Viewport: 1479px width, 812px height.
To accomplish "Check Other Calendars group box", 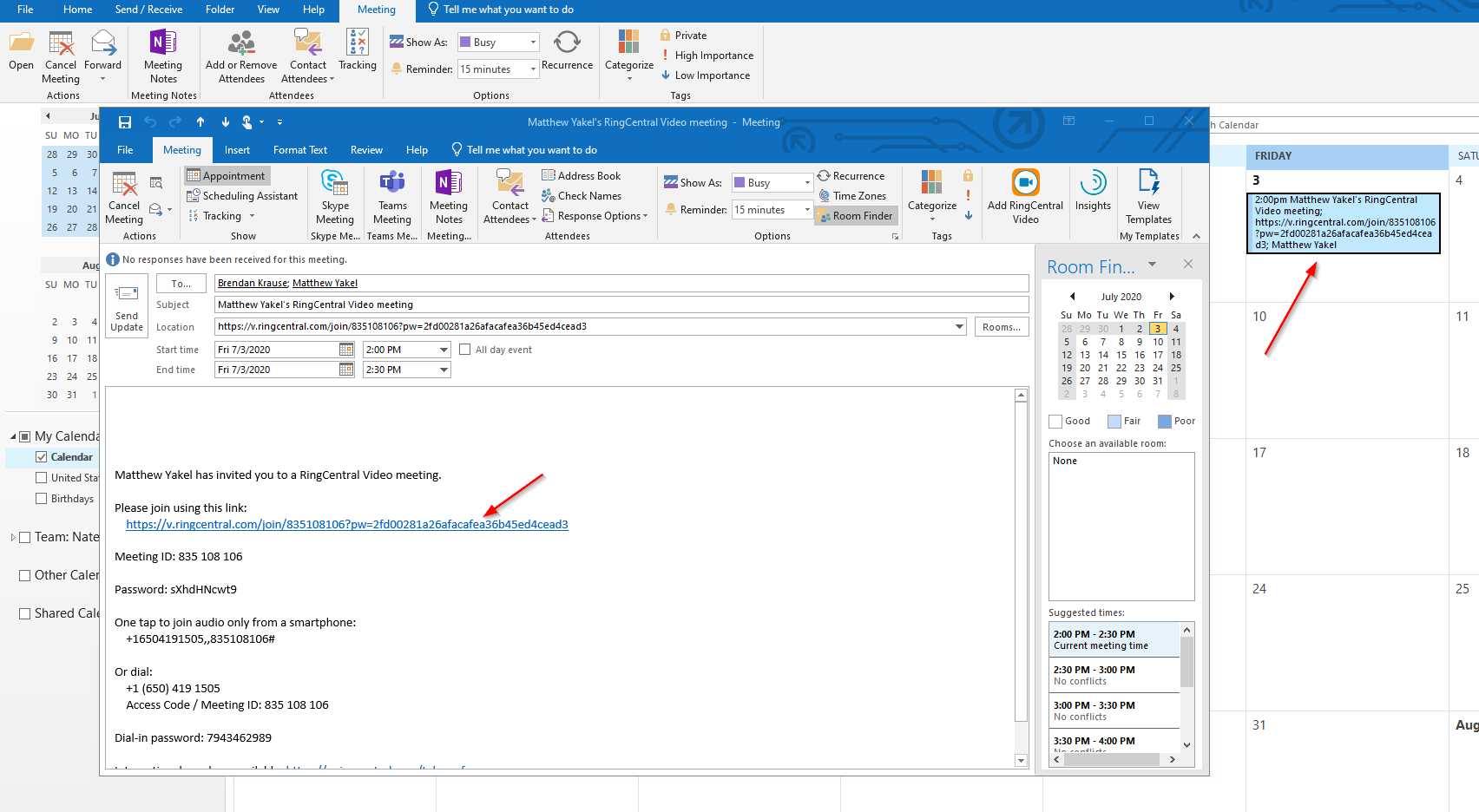I will pos(24,575).
